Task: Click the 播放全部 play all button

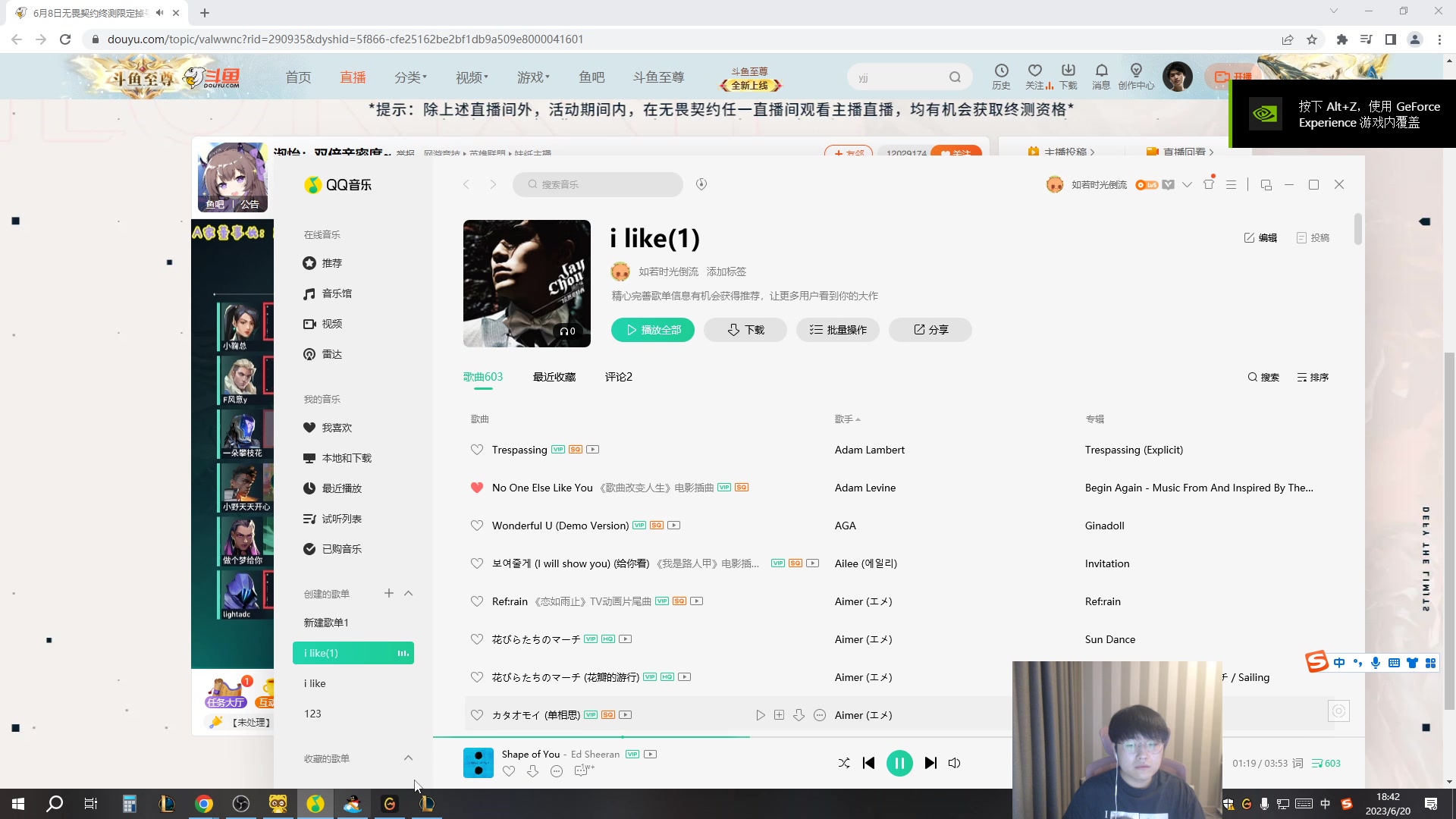Action: 652,330
